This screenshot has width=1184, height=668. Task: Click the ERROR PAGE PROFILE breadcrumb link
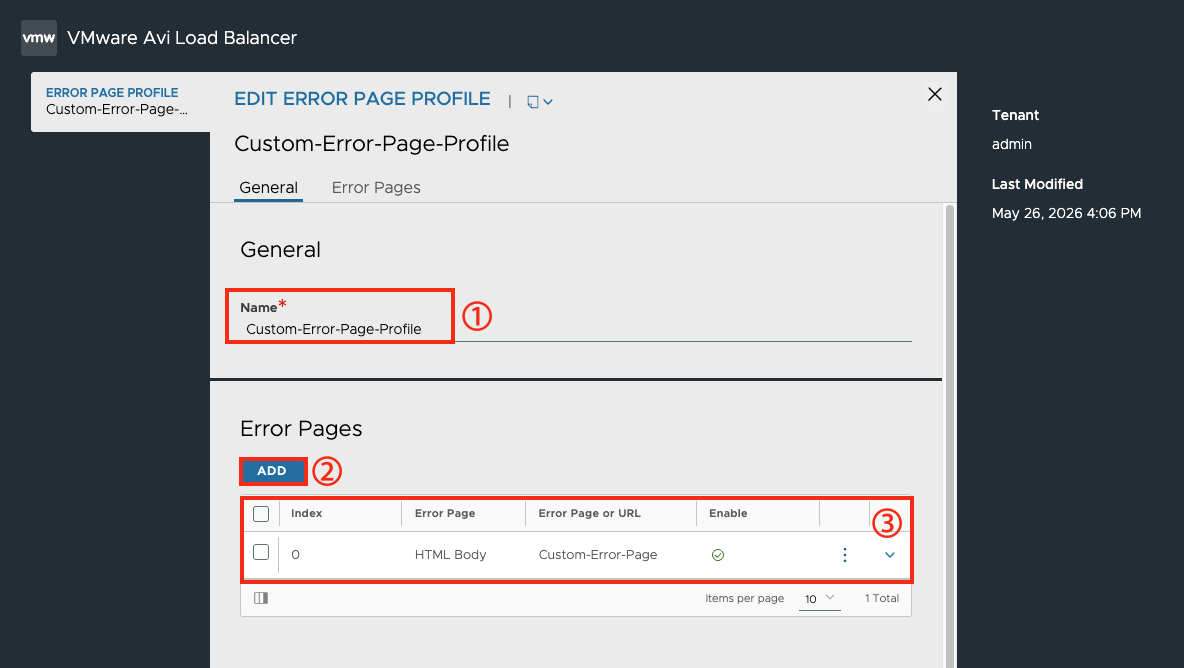click(112, 92)
